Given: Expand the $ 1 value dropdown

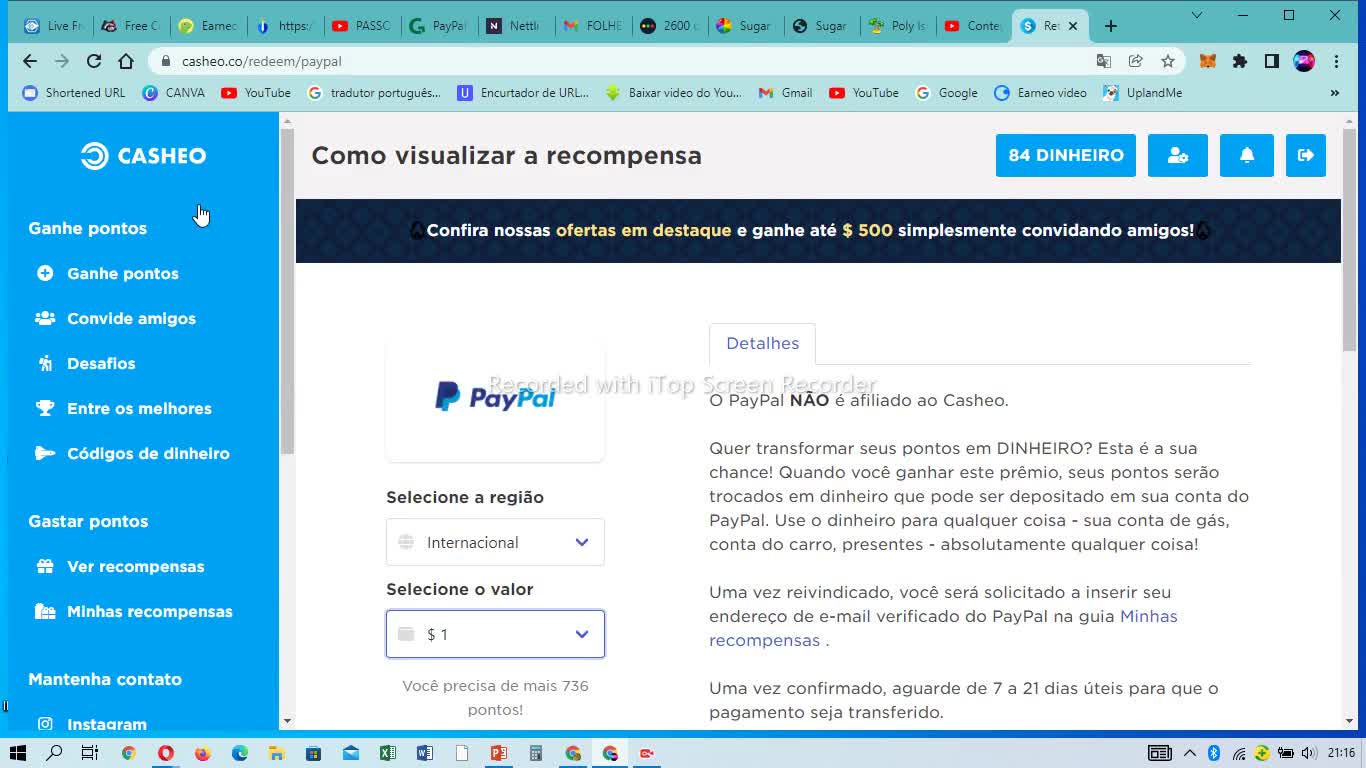Looking at the screenshot, I should pyautogui.click(x=495, y=634).
